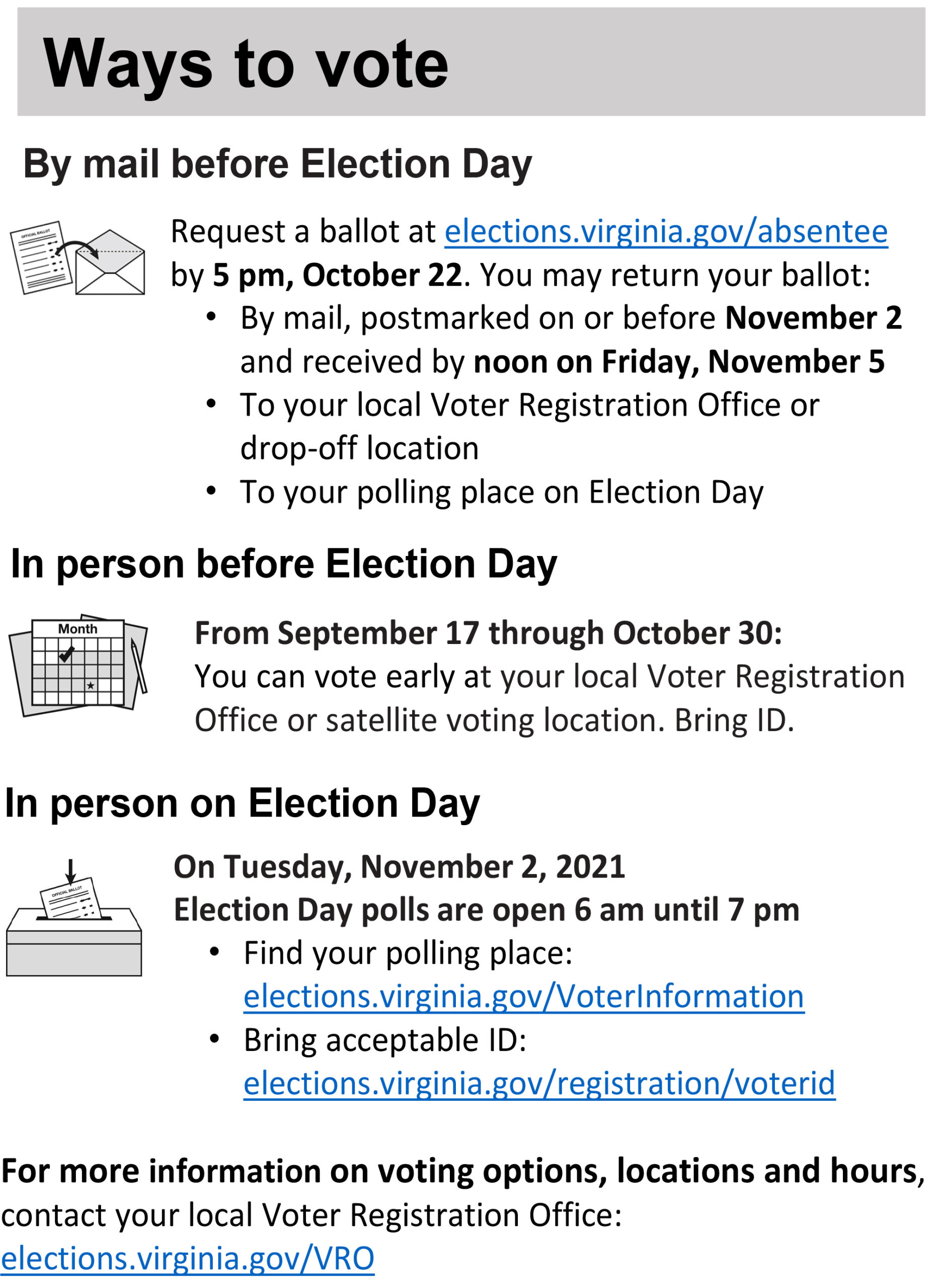Click the 'noon on Friday, November 5' text
Image resolution: width=943 pixels, height=1288 pixels.
(x=679, y=362)
